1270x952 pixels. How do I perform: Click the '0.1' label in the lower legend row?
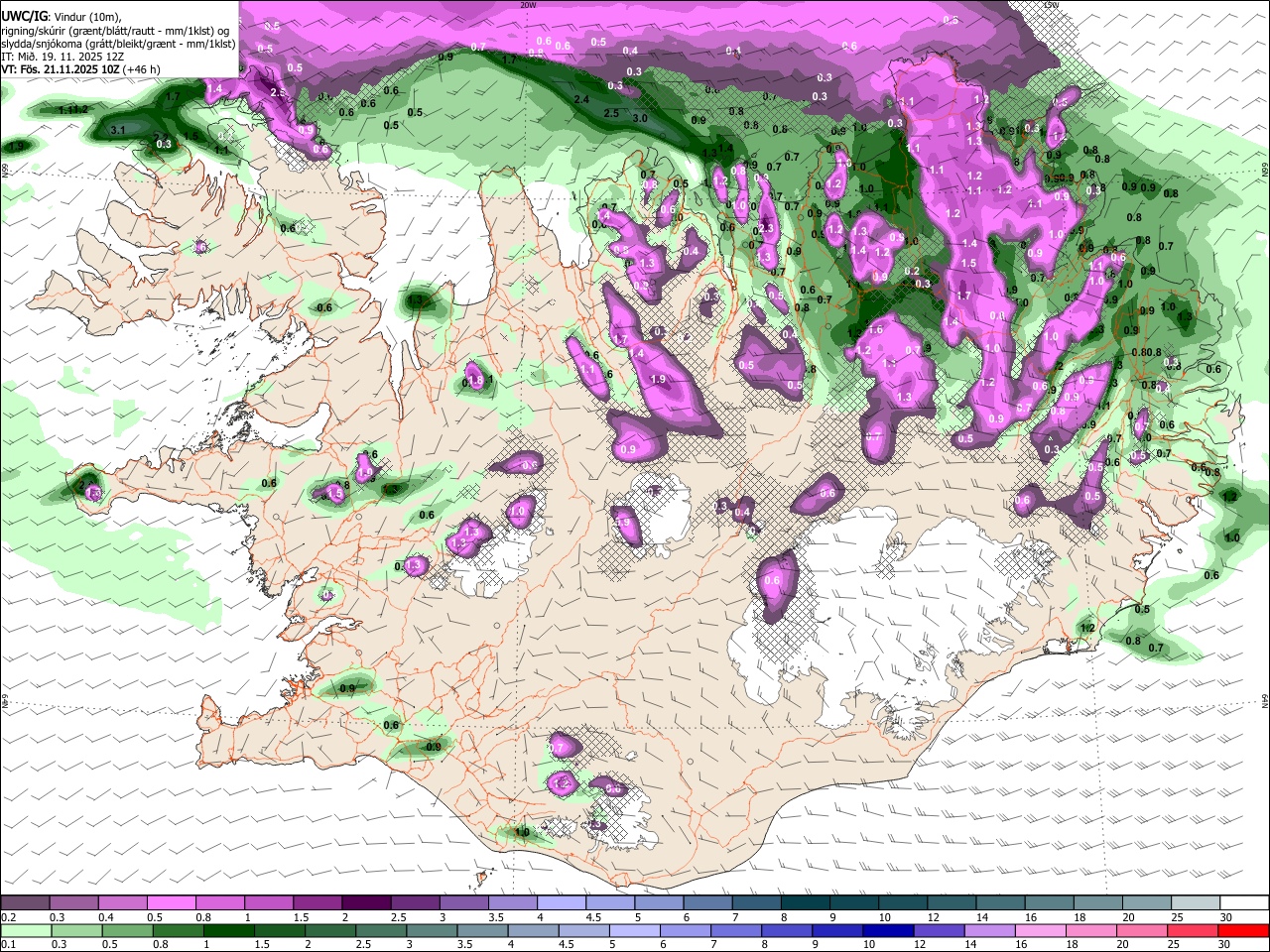[9, 944]
